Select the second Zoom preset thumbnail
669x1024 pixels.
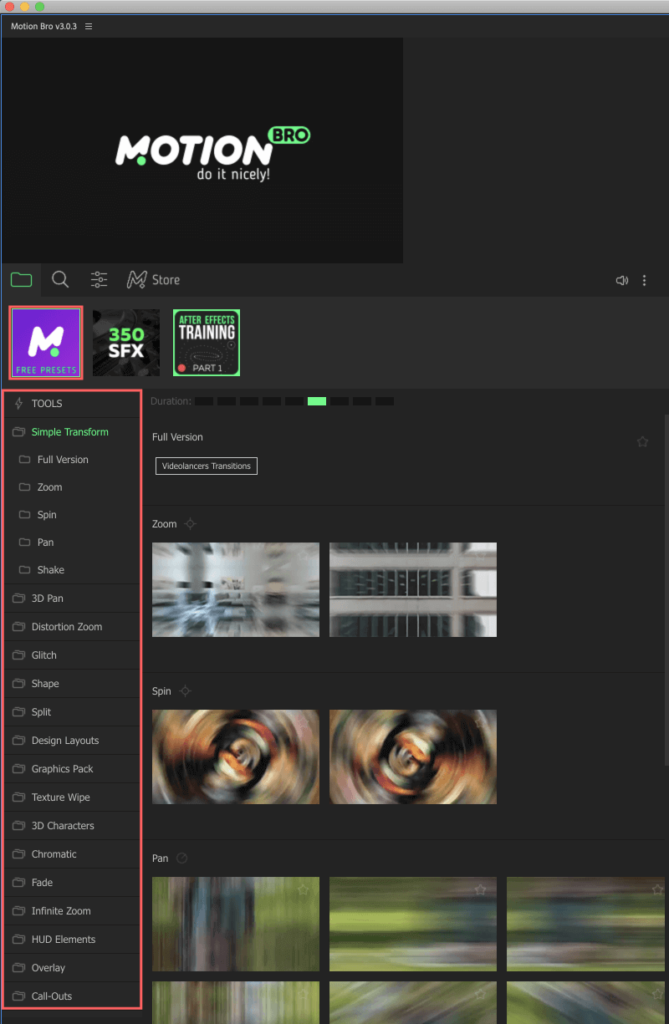point(413,590)
